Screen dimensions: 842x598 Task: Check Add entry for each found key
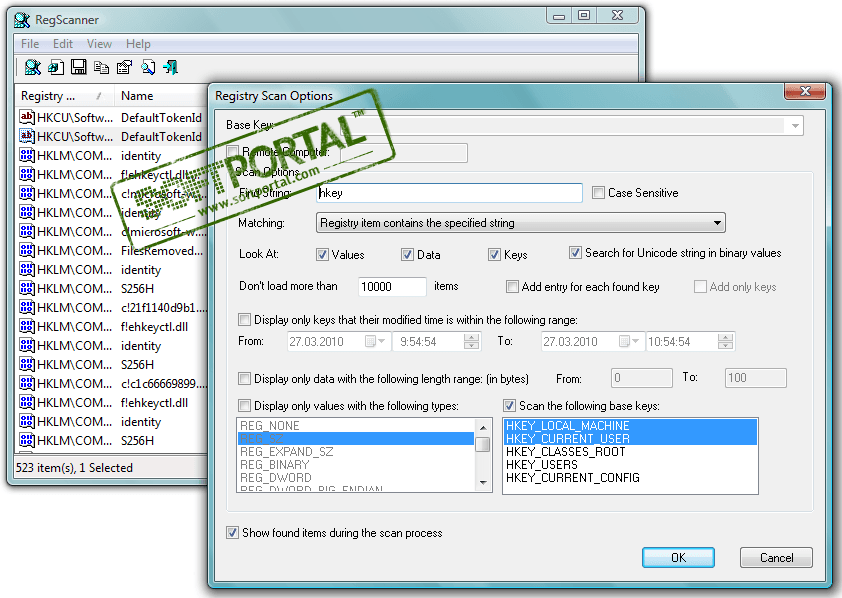[x=512, y=287]
